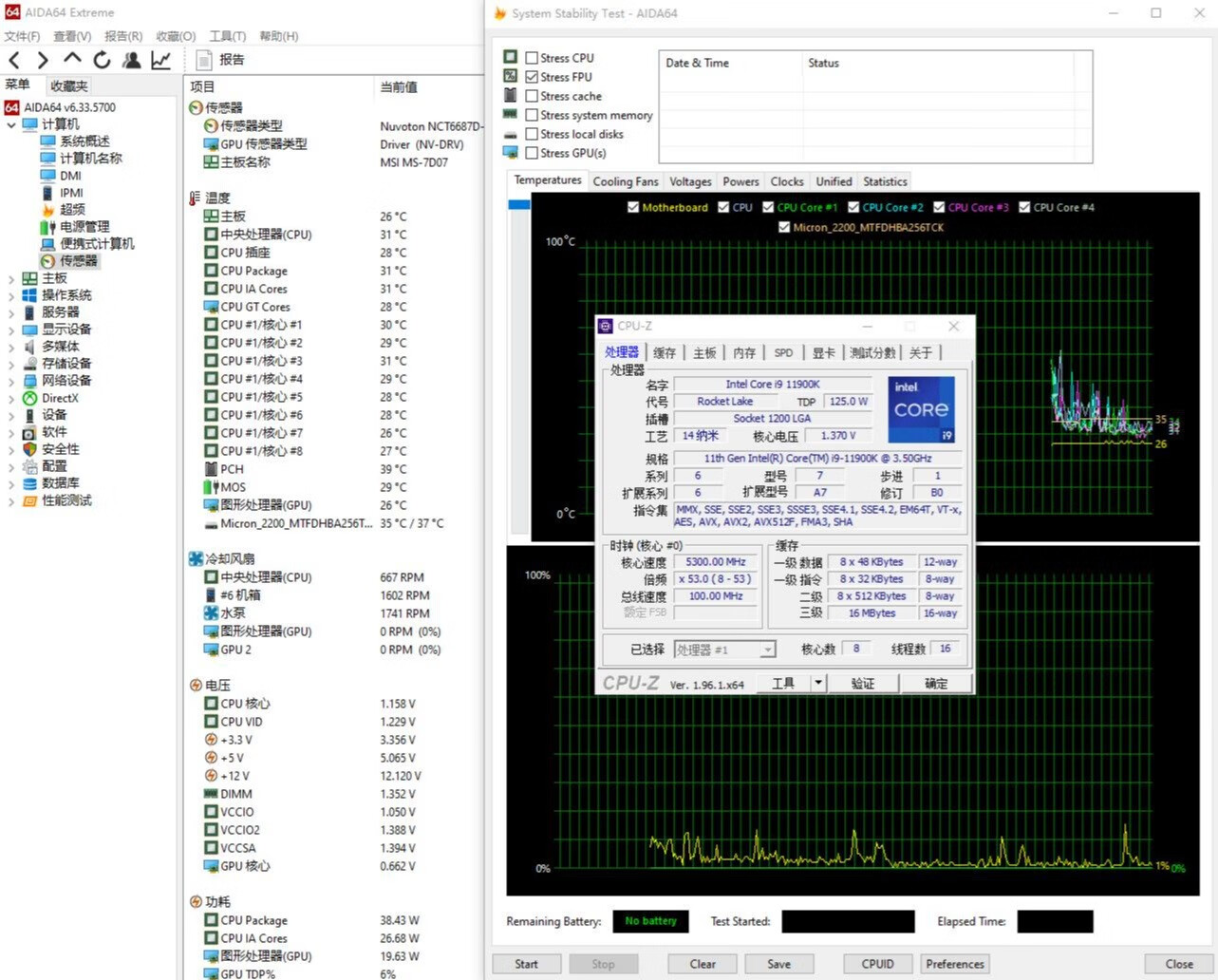This screenshot has width=1218, height=980.
Task: Click the AIDA64 up-level arrow toolbar icon
Action: [72, 59]
